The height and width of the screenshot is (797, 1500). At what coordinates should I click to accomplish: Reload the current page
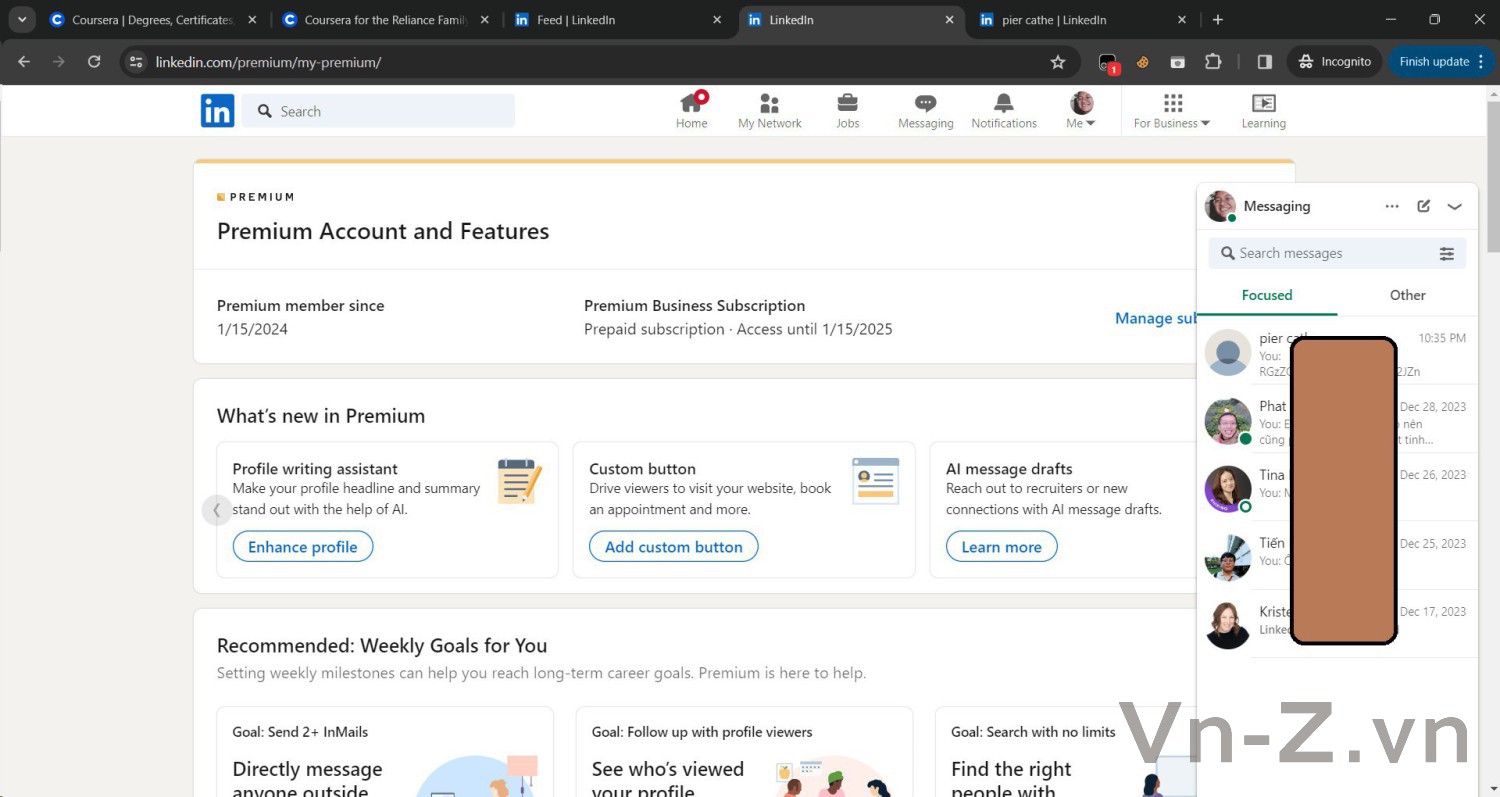[x=94, y=62]
